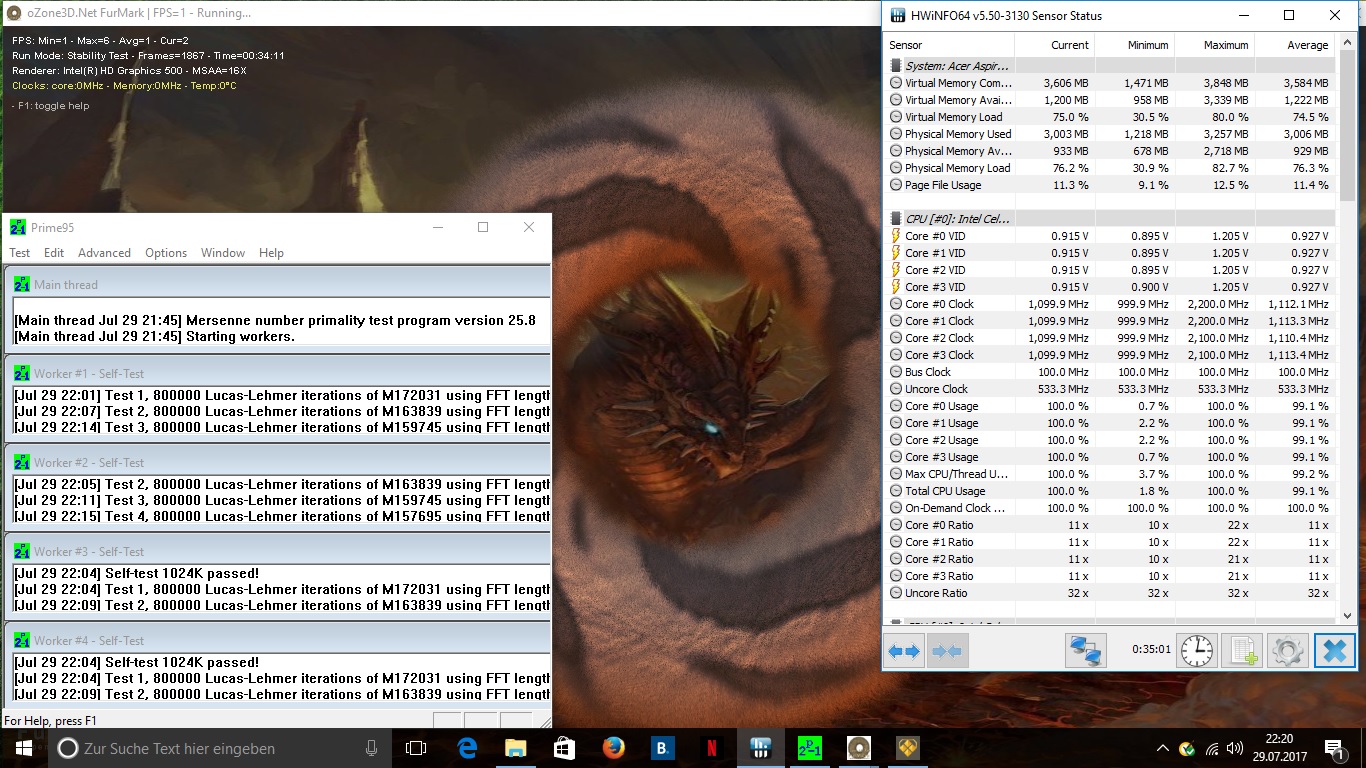Click the greyed shrink-layout arrows in HWiNFO
1366x768 pixels.
(x=945, y=651)
